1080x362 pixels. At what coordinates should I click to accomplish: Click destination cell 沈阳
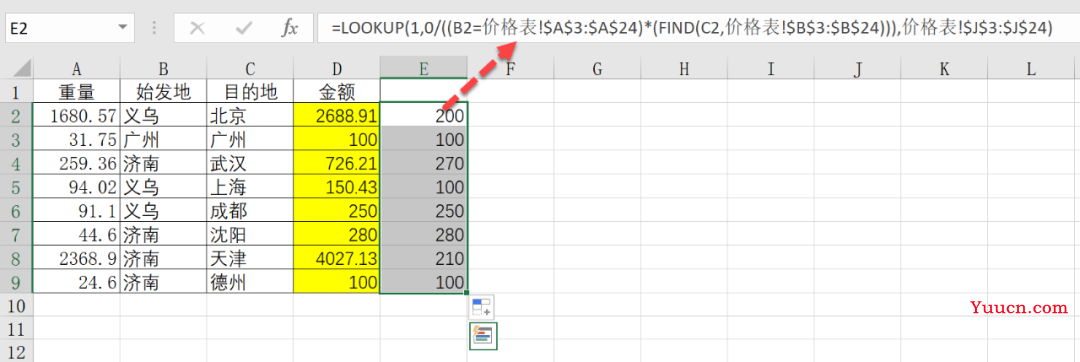pos(250,234)
